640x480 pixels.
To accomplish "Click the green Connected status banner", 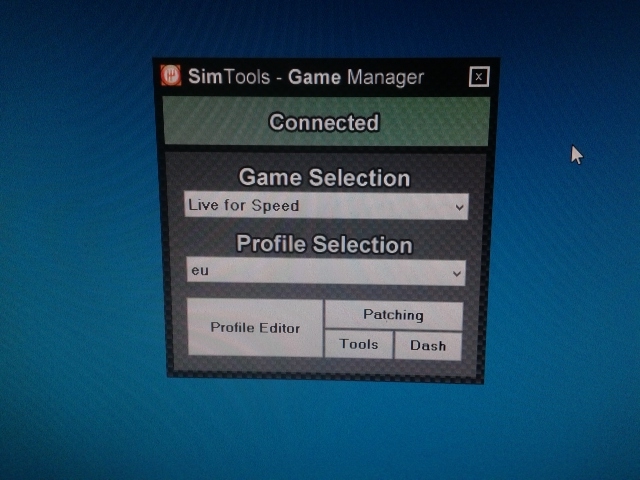I will [x=326, y=122].
